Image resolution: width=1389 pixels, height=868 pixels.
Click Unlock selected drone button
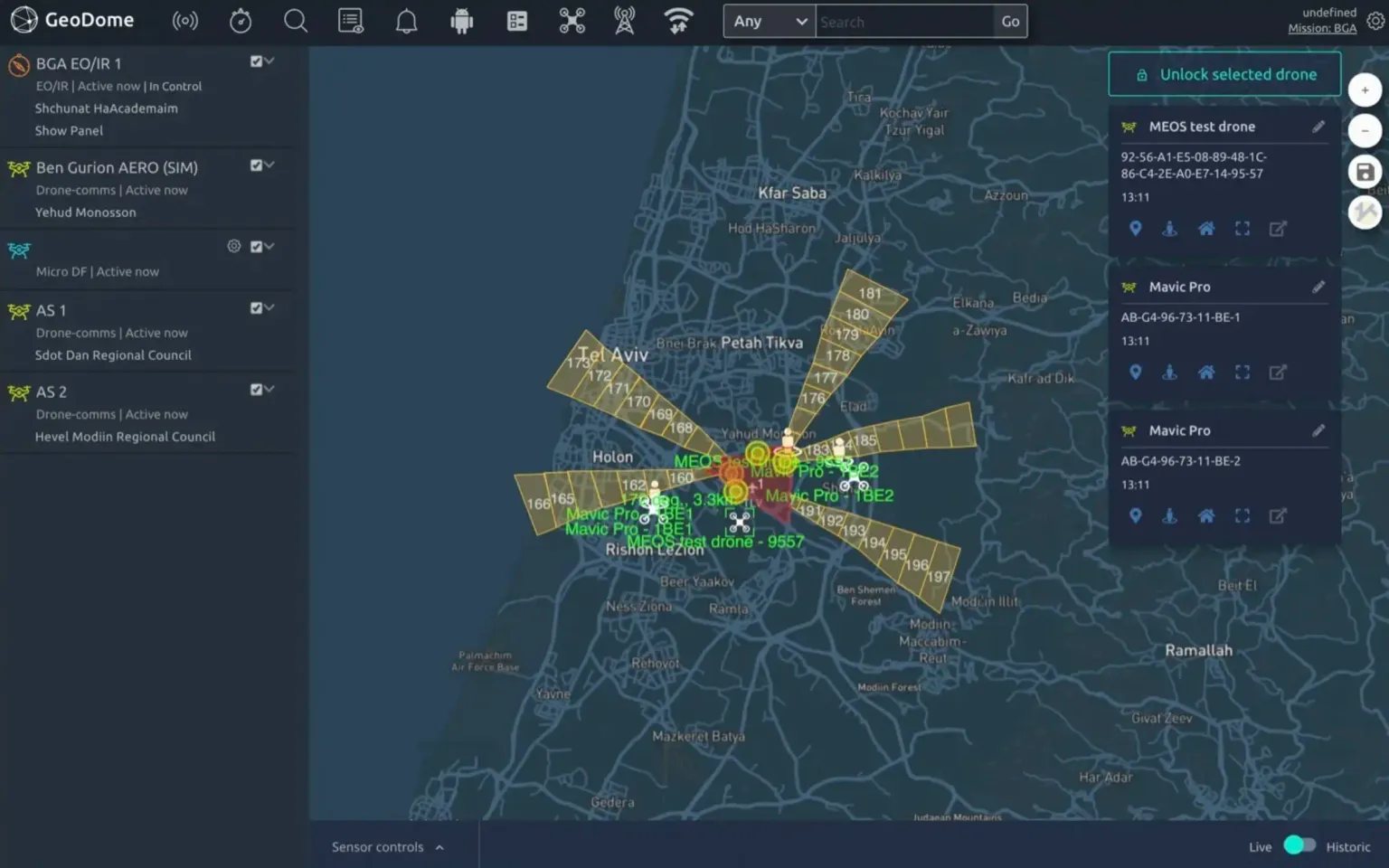1224,74
